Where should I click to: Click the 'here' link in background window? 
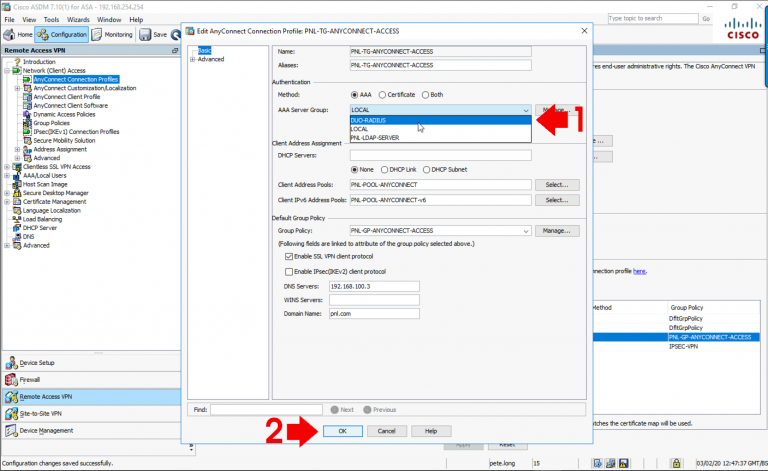pos(639,271)
